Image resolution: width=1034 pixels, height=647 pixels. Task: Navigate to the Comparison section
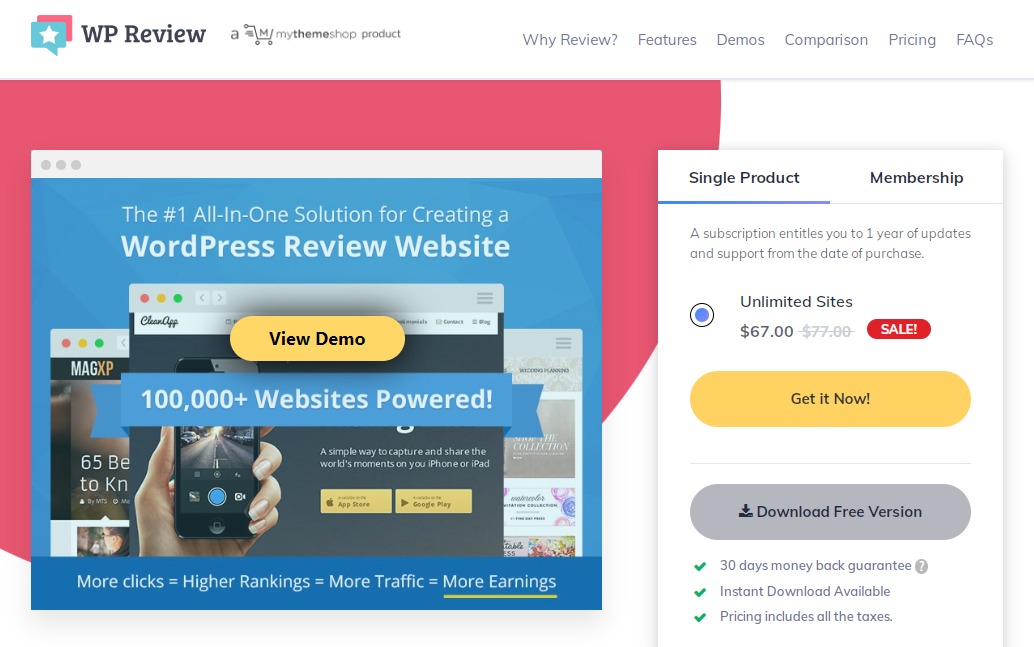pyautogui.click(x=826, y=40)
